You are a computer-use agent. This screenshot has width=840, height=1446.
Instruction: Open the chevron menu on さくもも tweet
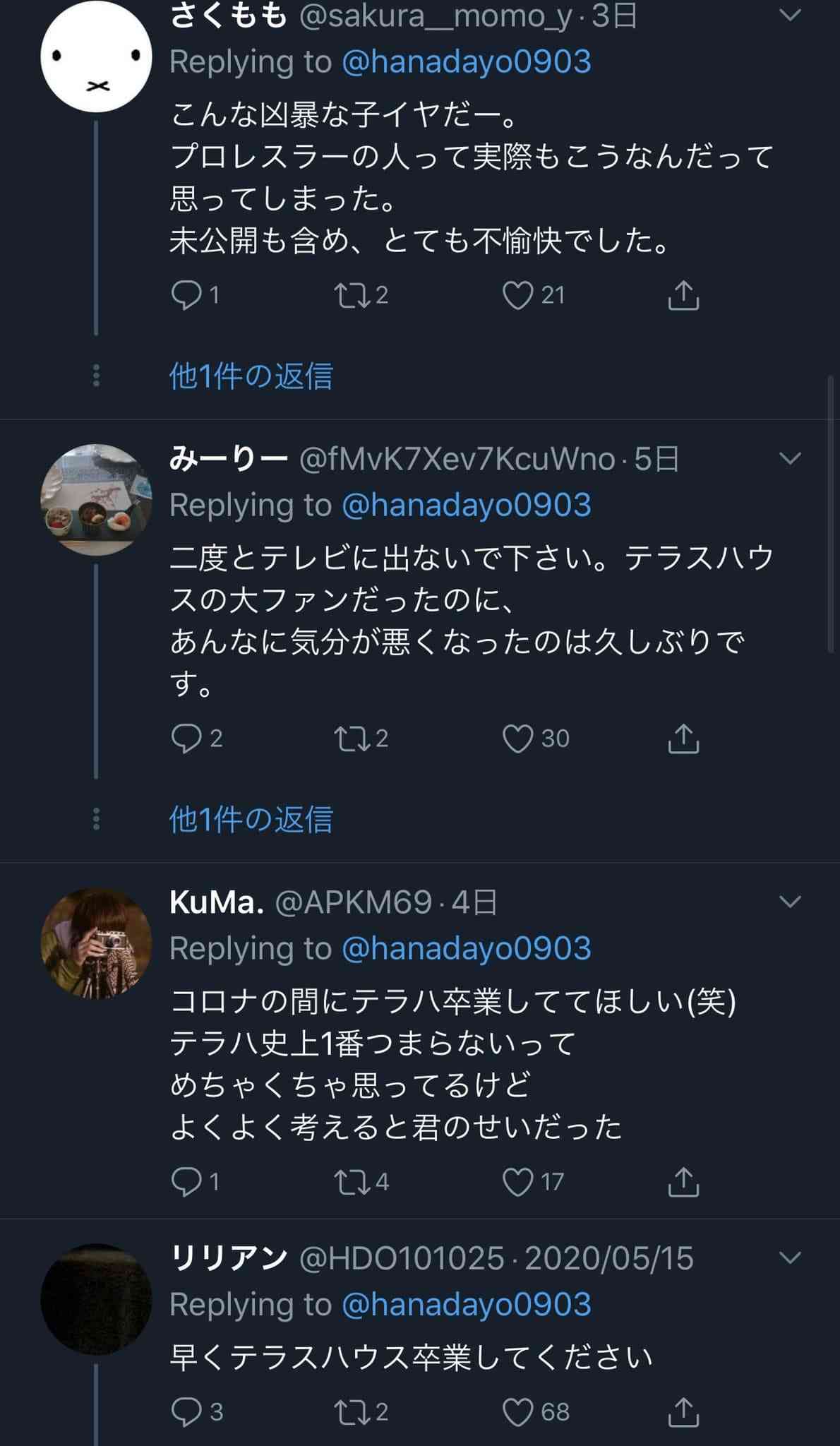coord(790,15)
